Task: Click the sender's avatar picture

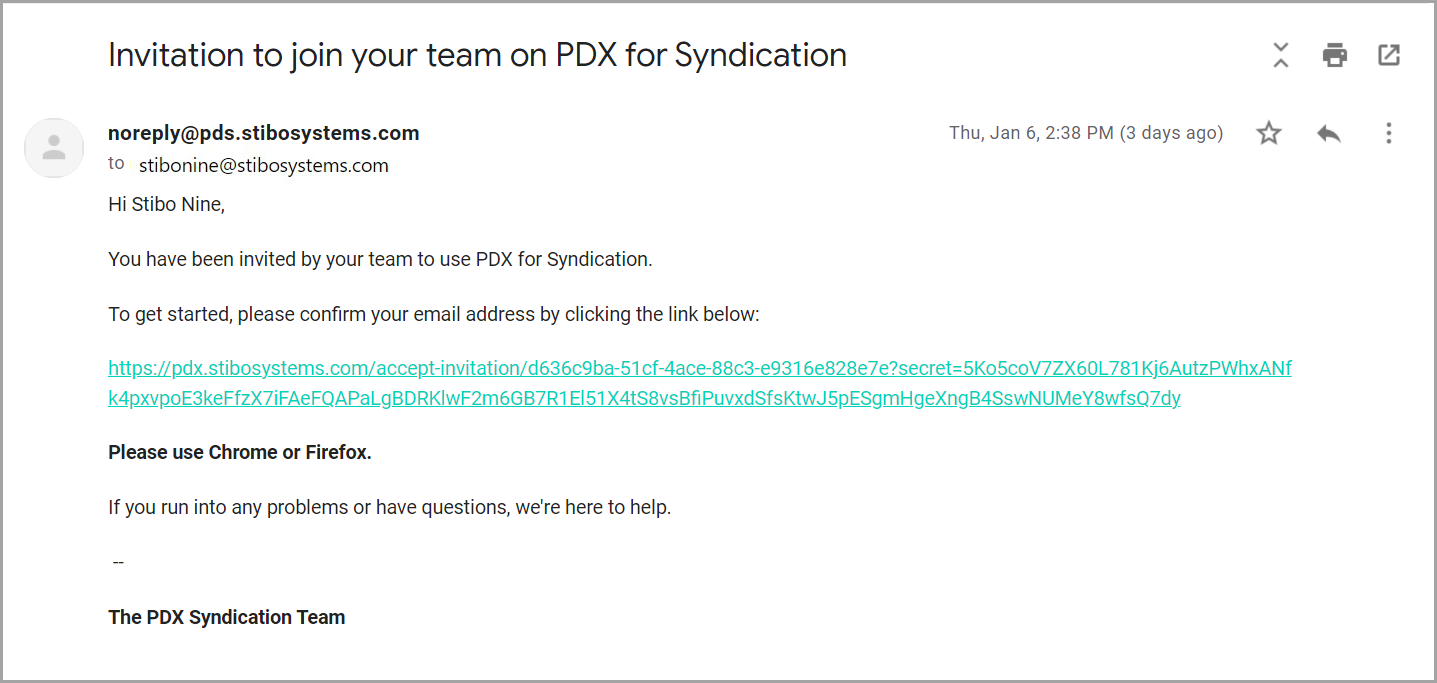Action: (x=54, y=148)
